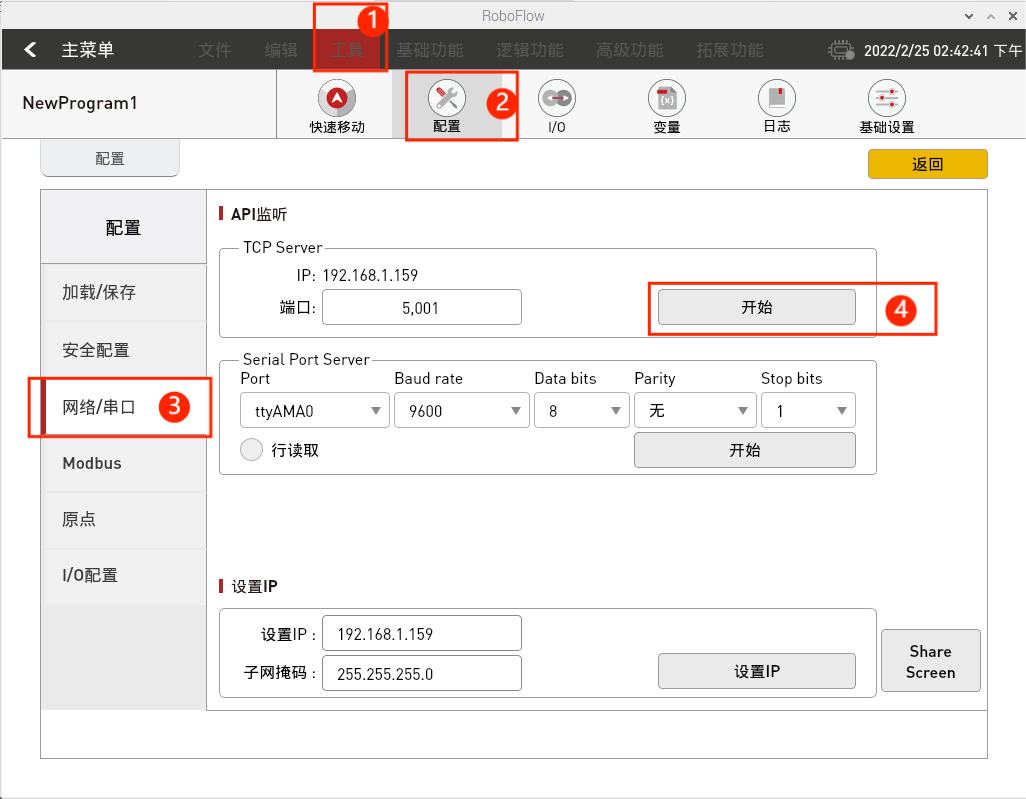This screenshot has height=799, width=1026.
Task: Expand the Port ttyAMA0 dropdown
Action: coord(314,411)
